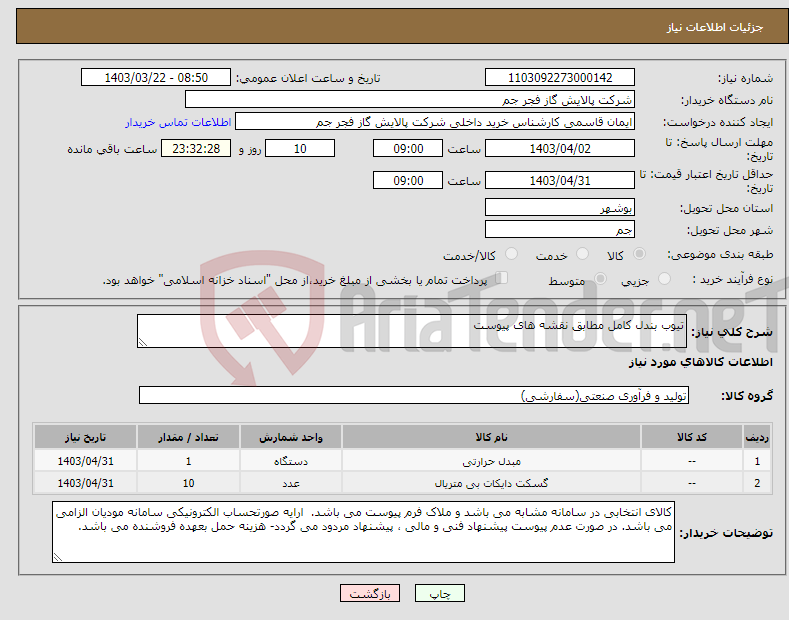Click the general description textarea تیوب بندل

[412, 331]
